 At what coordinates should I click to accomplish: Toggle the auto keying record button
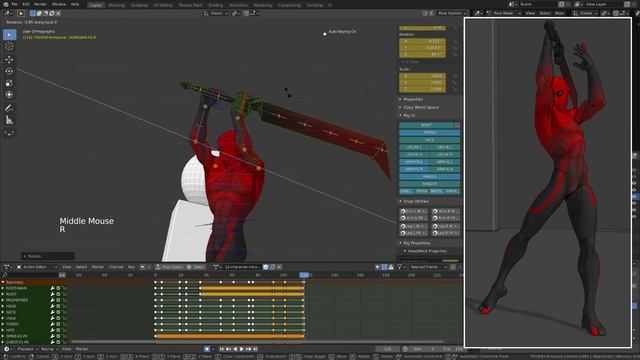[x=207, y=349]
